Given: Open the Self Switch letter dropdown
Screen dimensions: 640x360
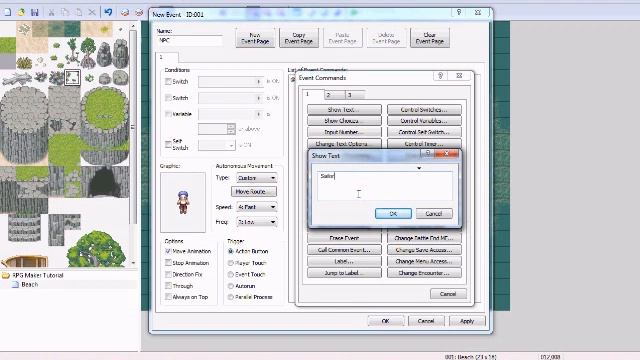Looking at the screenshot, I should 217,145.
